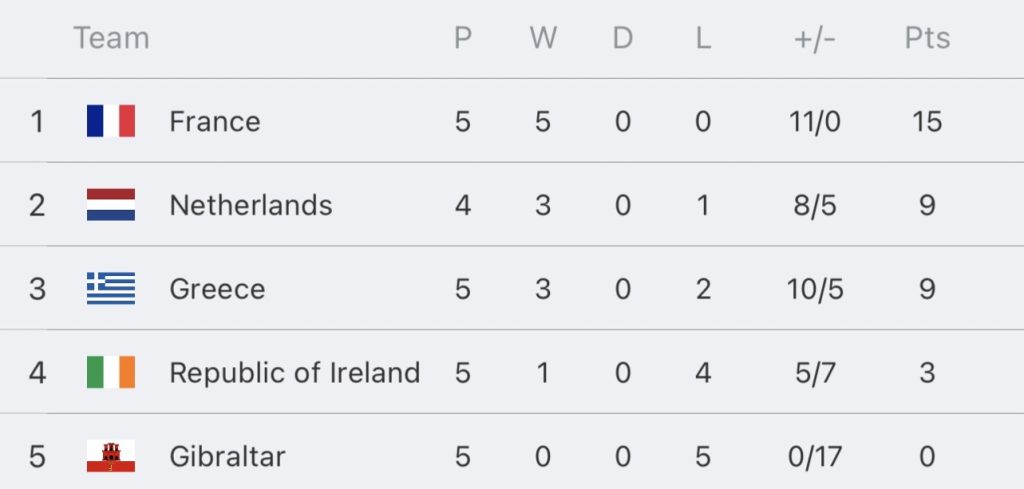Viewport: 1024px width, 489px height.
Task: Click the D column header
Action: coord(623,38)
